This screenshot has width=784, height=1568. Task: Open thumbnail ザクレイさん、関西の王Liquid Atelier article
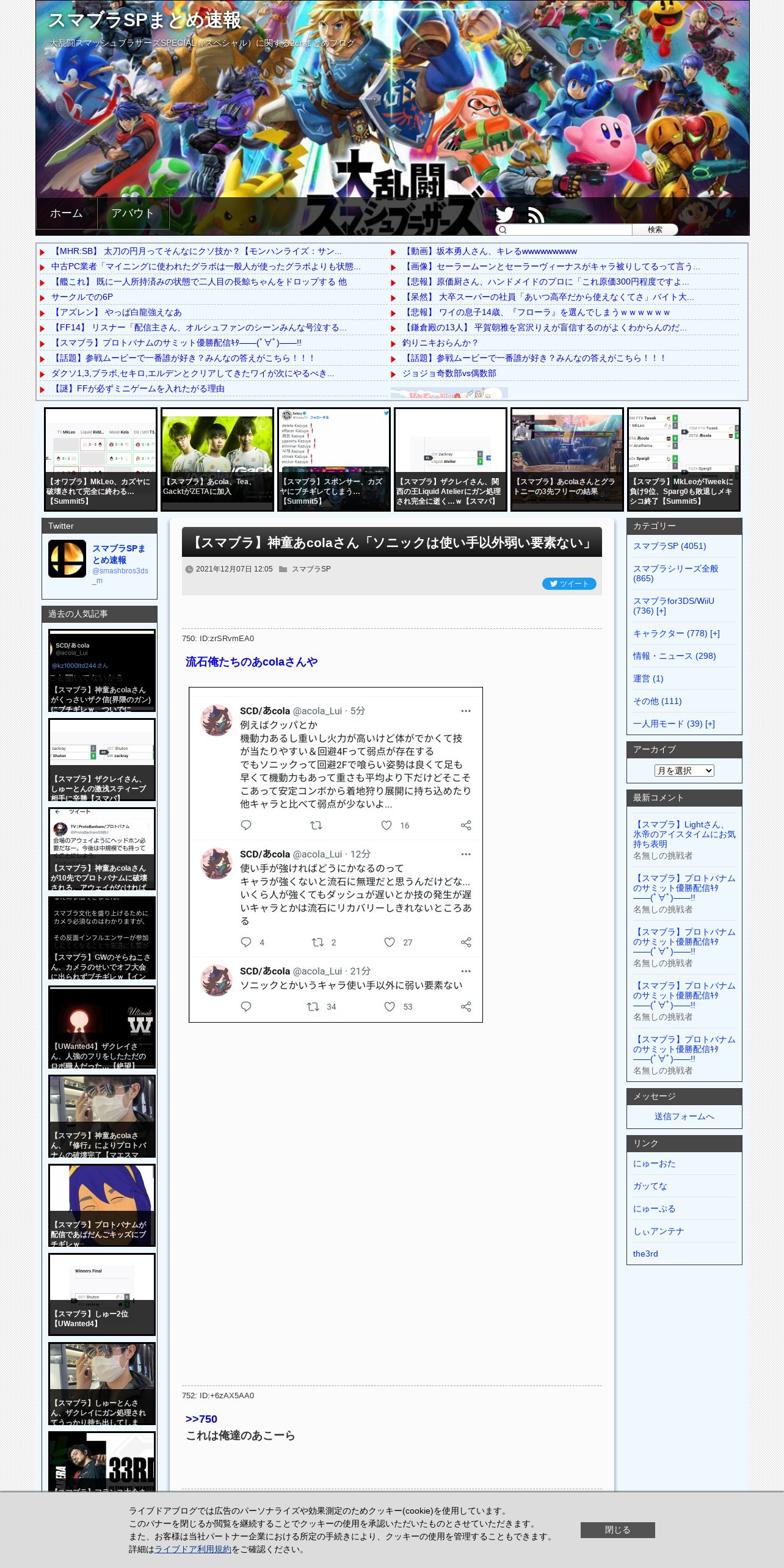[451, 459]
